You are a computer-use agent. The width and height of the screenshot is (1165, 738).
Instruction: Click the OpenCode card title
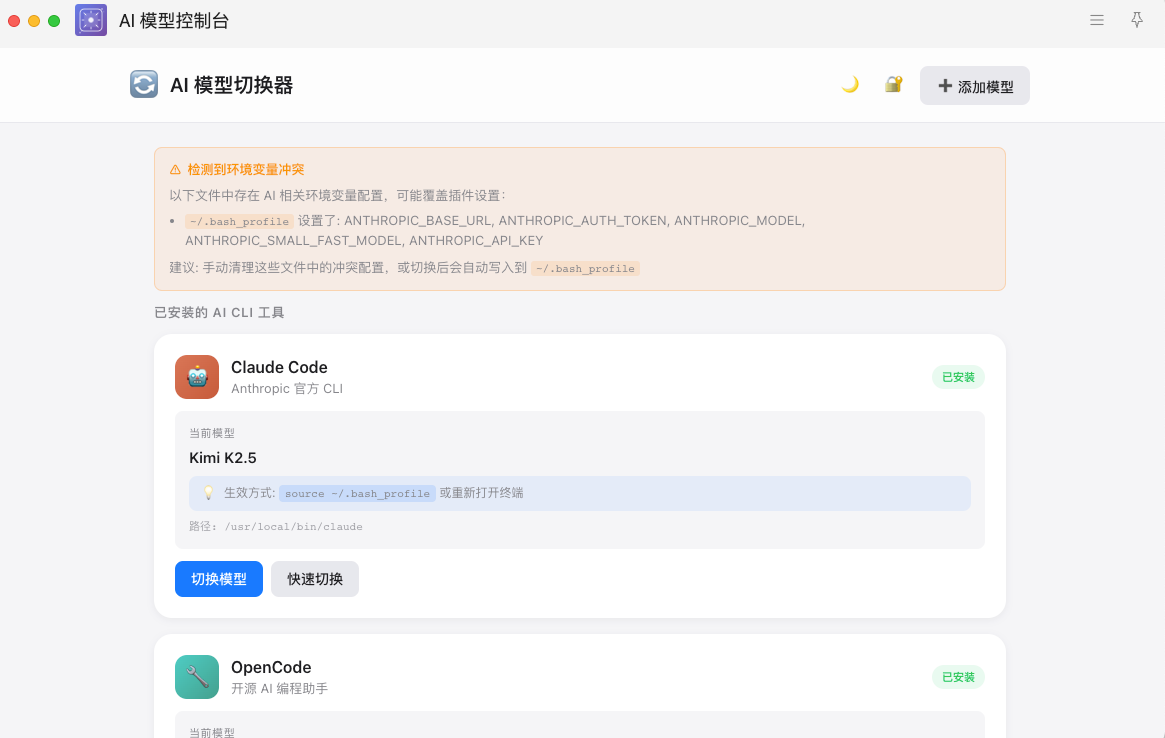click(x=271, y=667)
